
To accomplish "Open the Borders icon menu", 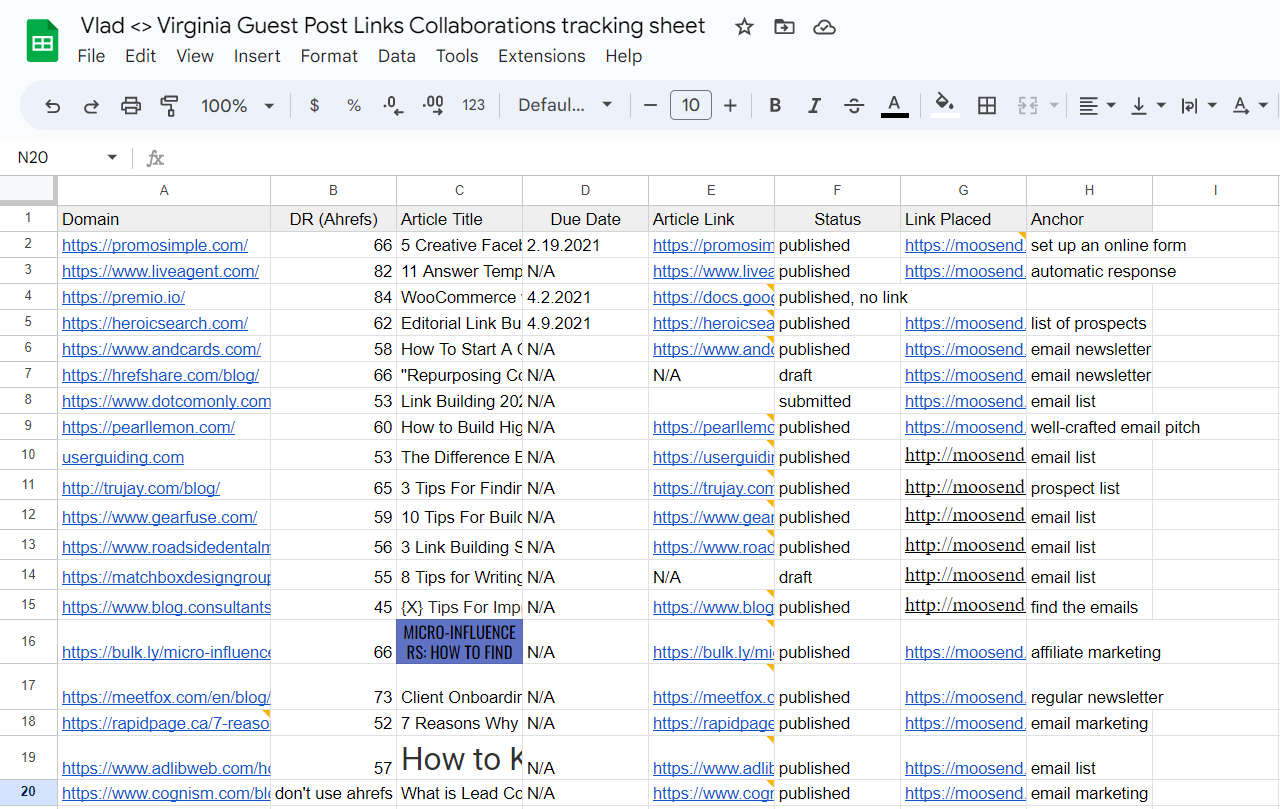I will [987, 105].
